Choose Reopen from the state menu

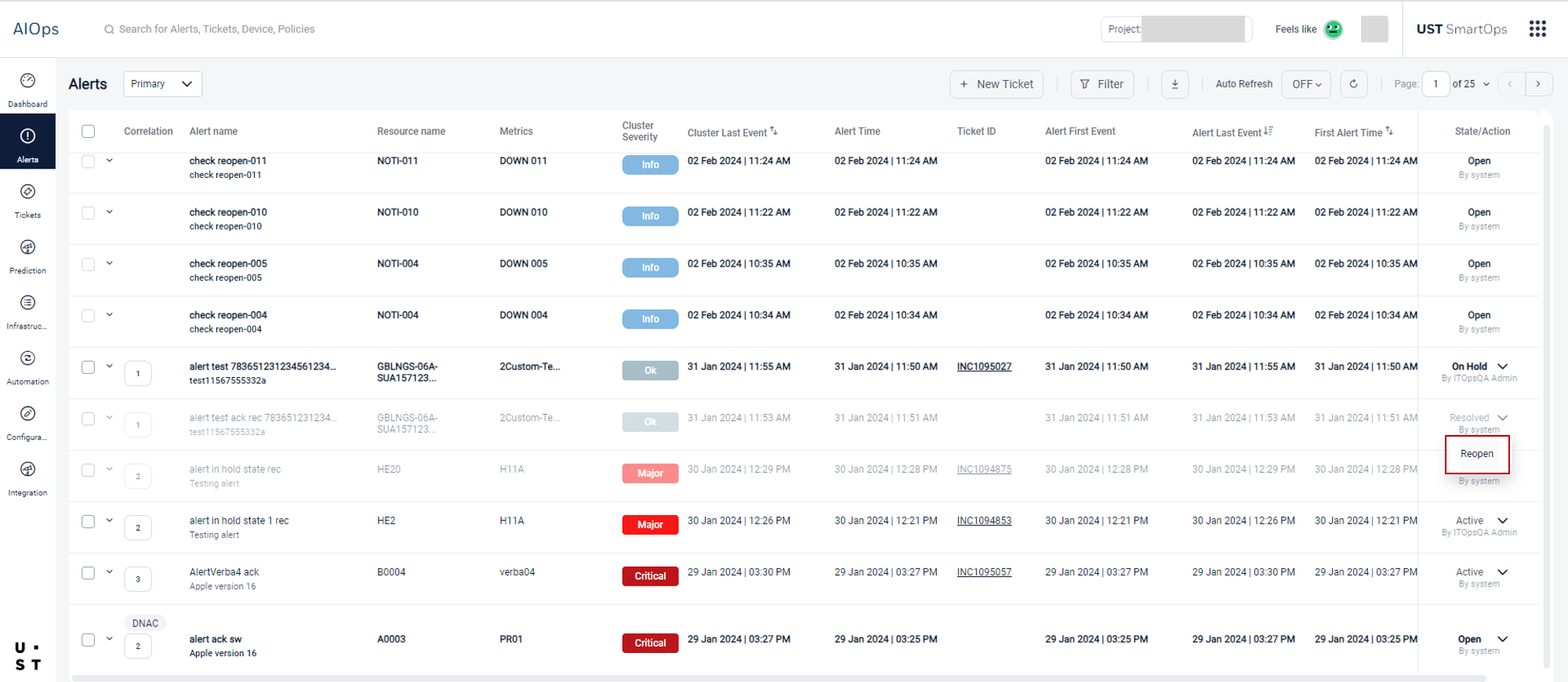(x=1476, y=454)
